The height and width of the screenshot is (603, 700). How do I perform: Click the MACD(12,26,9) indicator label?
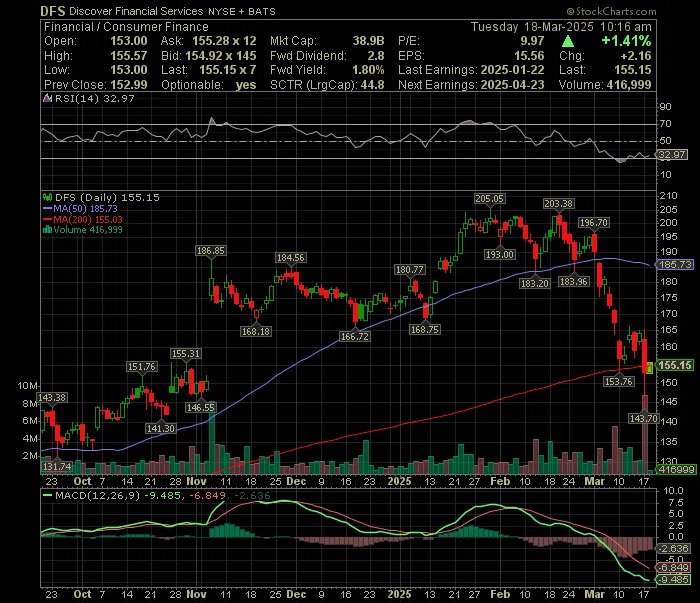(97, 495)
